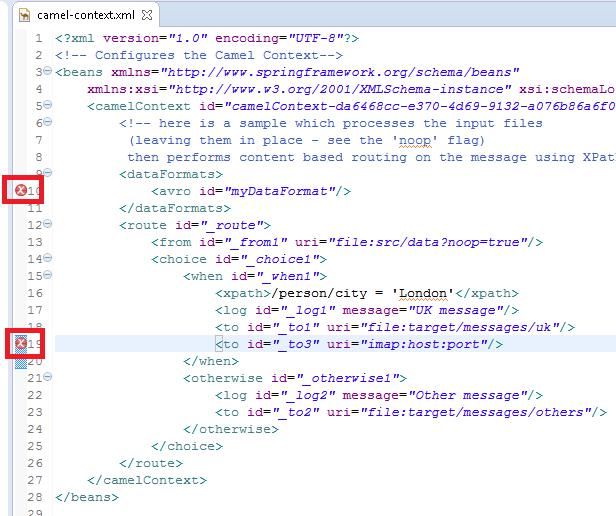The height and width of the screenshot is (516, 616).
Task: Collapse the comment block on line 6
Action: coord(48,123)
